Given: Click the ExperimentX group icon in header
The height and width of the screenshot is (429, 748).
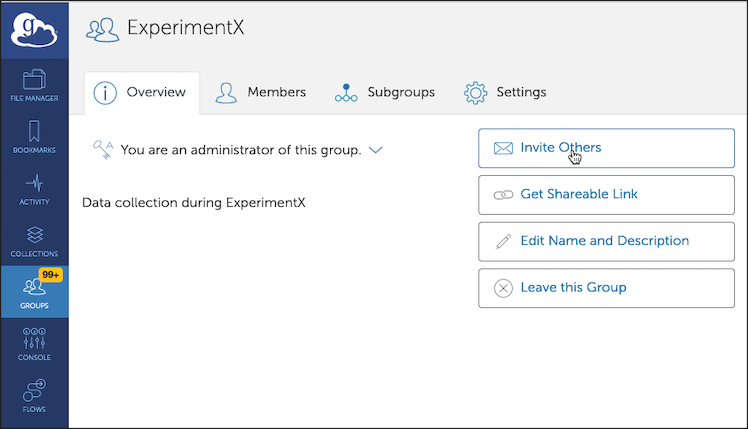Looking at the screenshot, I should pyautogui.click(x=102, y=30).
